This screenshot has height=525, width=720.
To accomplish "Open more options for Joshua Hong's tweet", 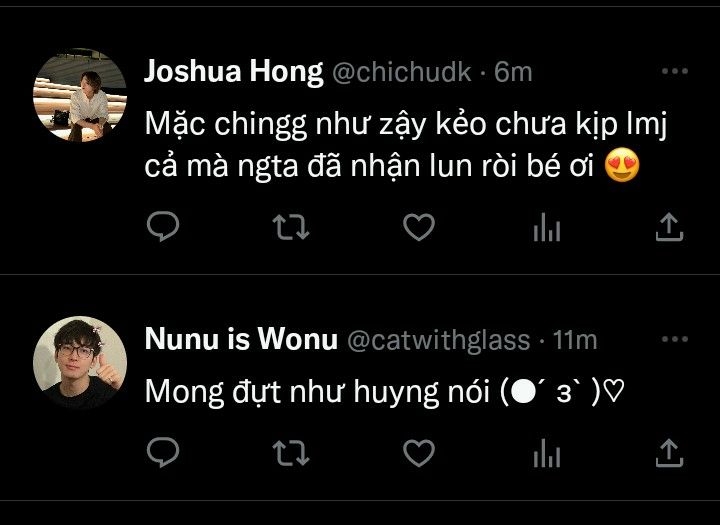I will click(x=675, y=71).
